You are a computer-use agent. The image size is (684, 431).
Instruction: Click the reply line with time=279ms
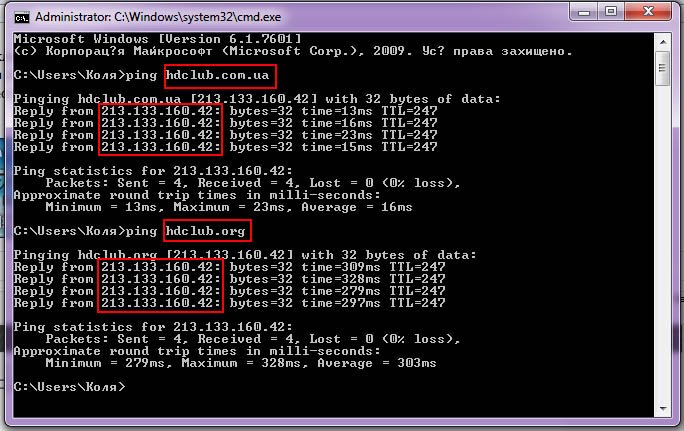tap(229, 291)
